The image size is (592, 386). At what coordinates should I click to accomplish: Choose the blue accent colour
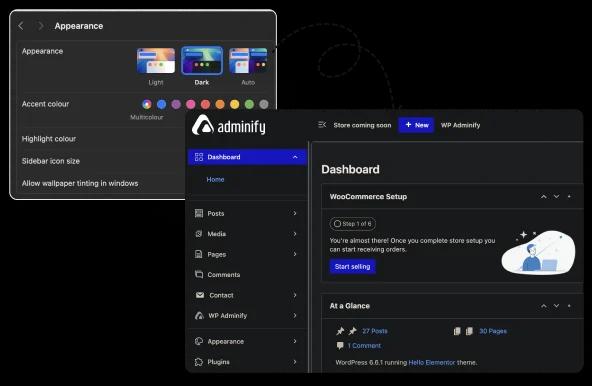pos(162,104)
